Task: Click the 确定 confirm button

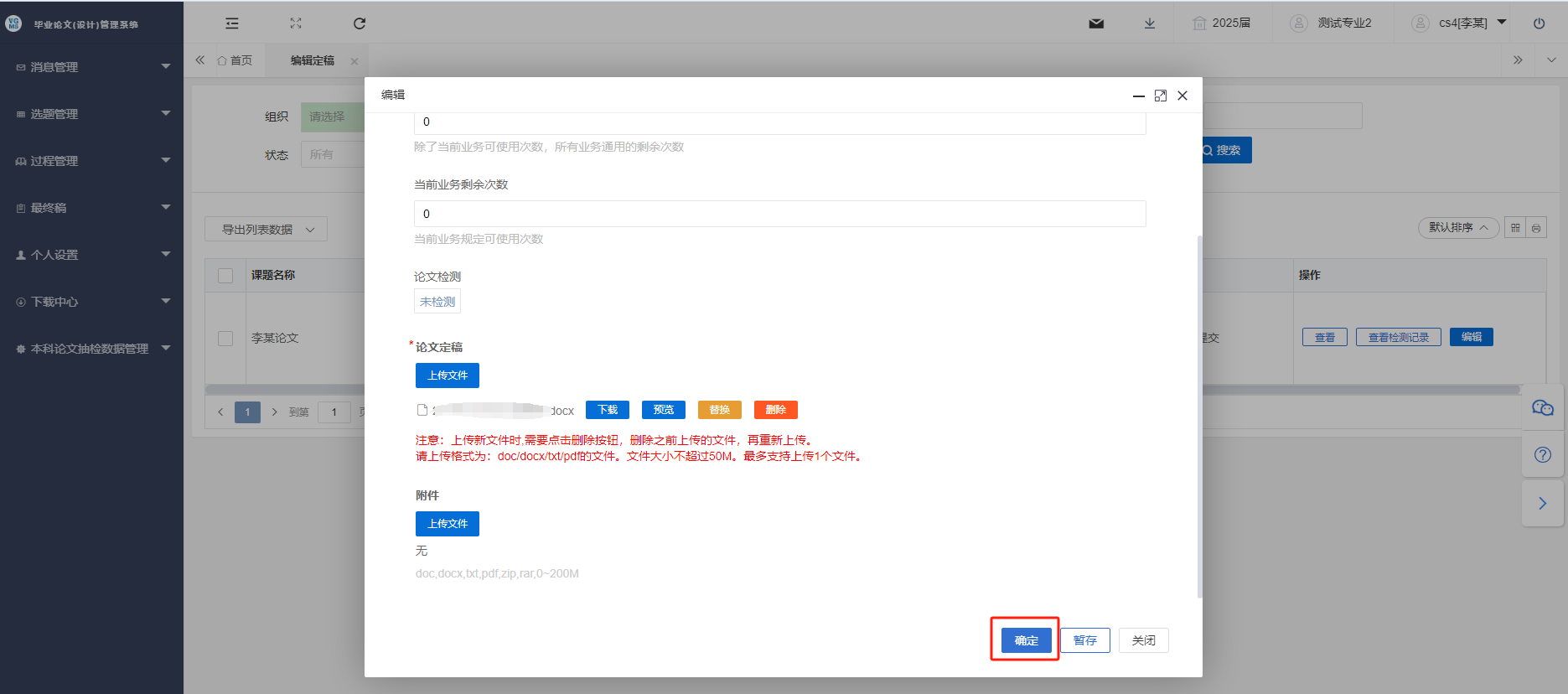Action: click(1027, 640)
